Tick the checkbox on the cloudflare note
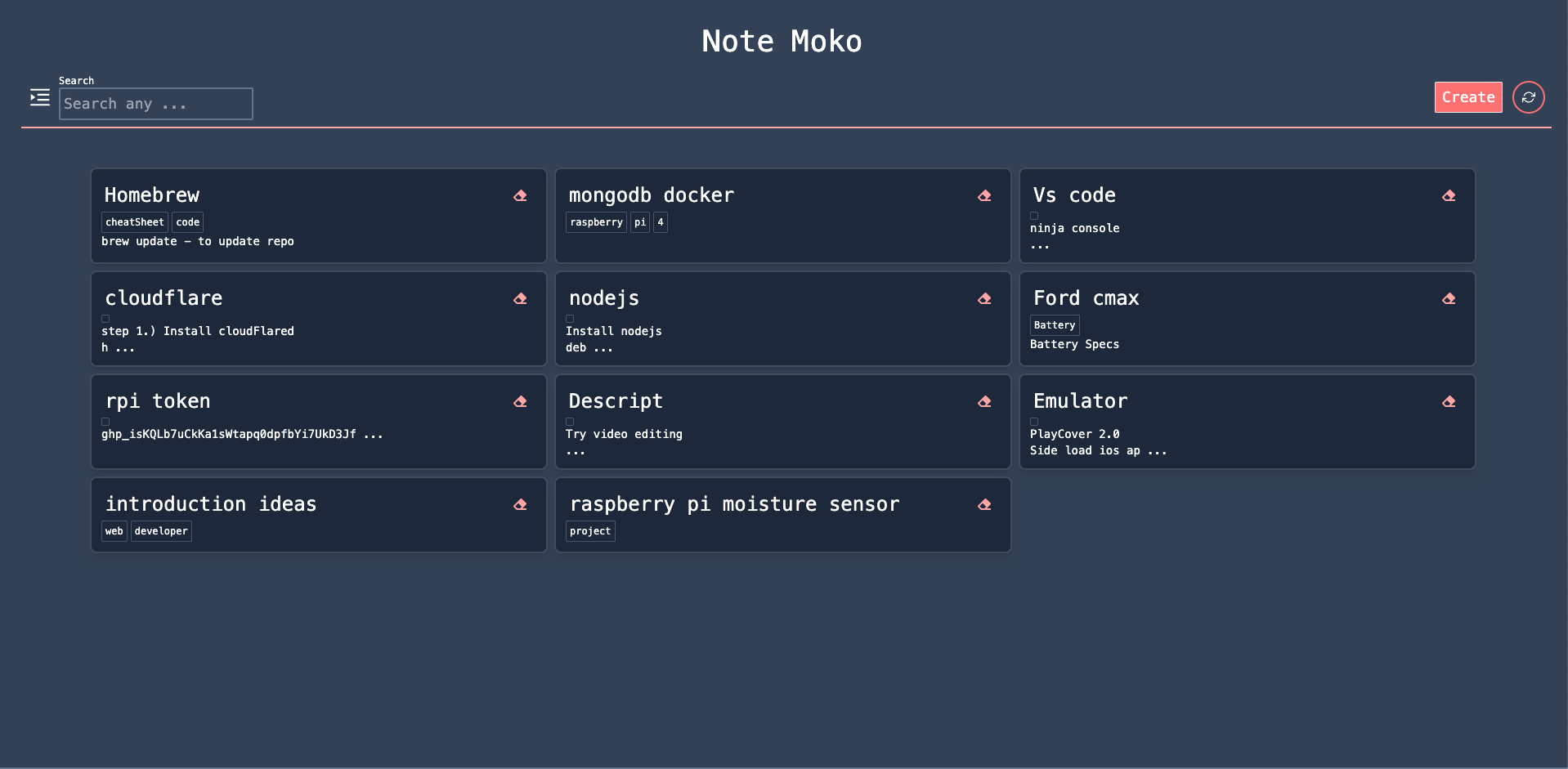 (105, 319)
